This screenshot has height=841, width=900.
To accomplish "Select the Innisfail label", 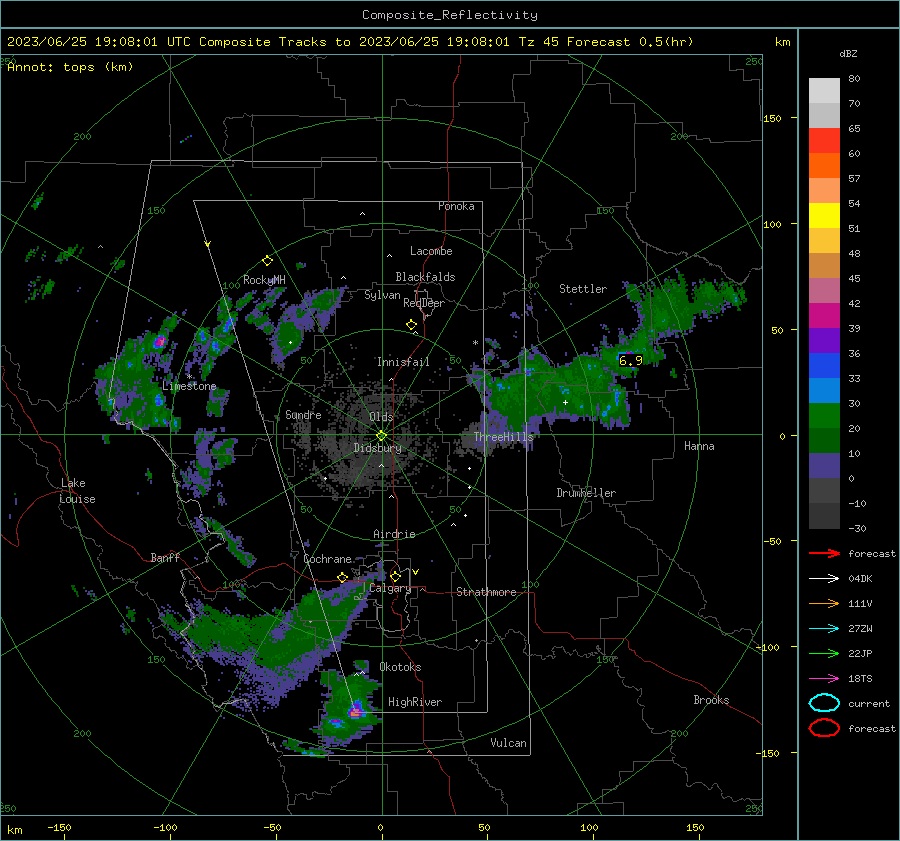I will pos(403,362).
